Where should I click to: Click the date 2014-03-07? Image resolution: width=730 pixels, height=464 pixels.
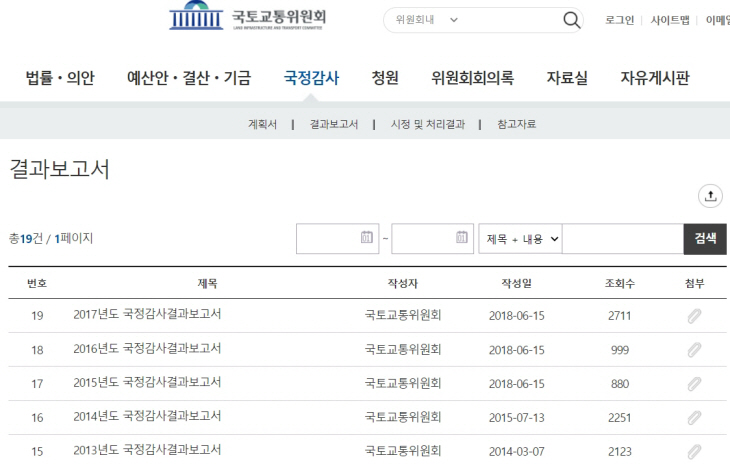point(516,451)
